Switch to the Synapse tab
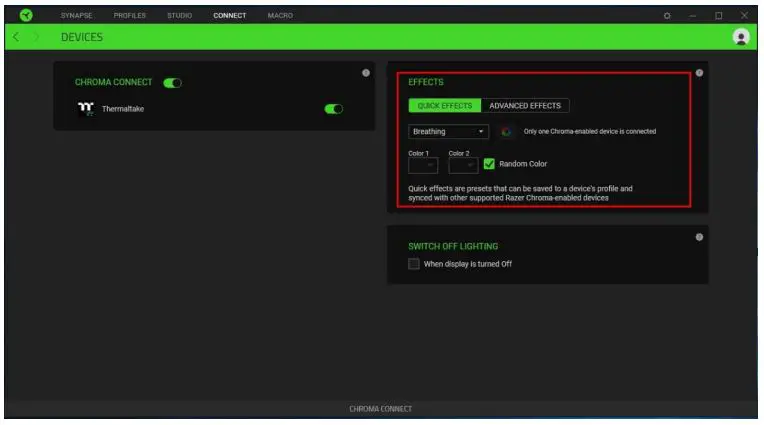The width and height of the screenshot is (764, 425). pos(76,16)
